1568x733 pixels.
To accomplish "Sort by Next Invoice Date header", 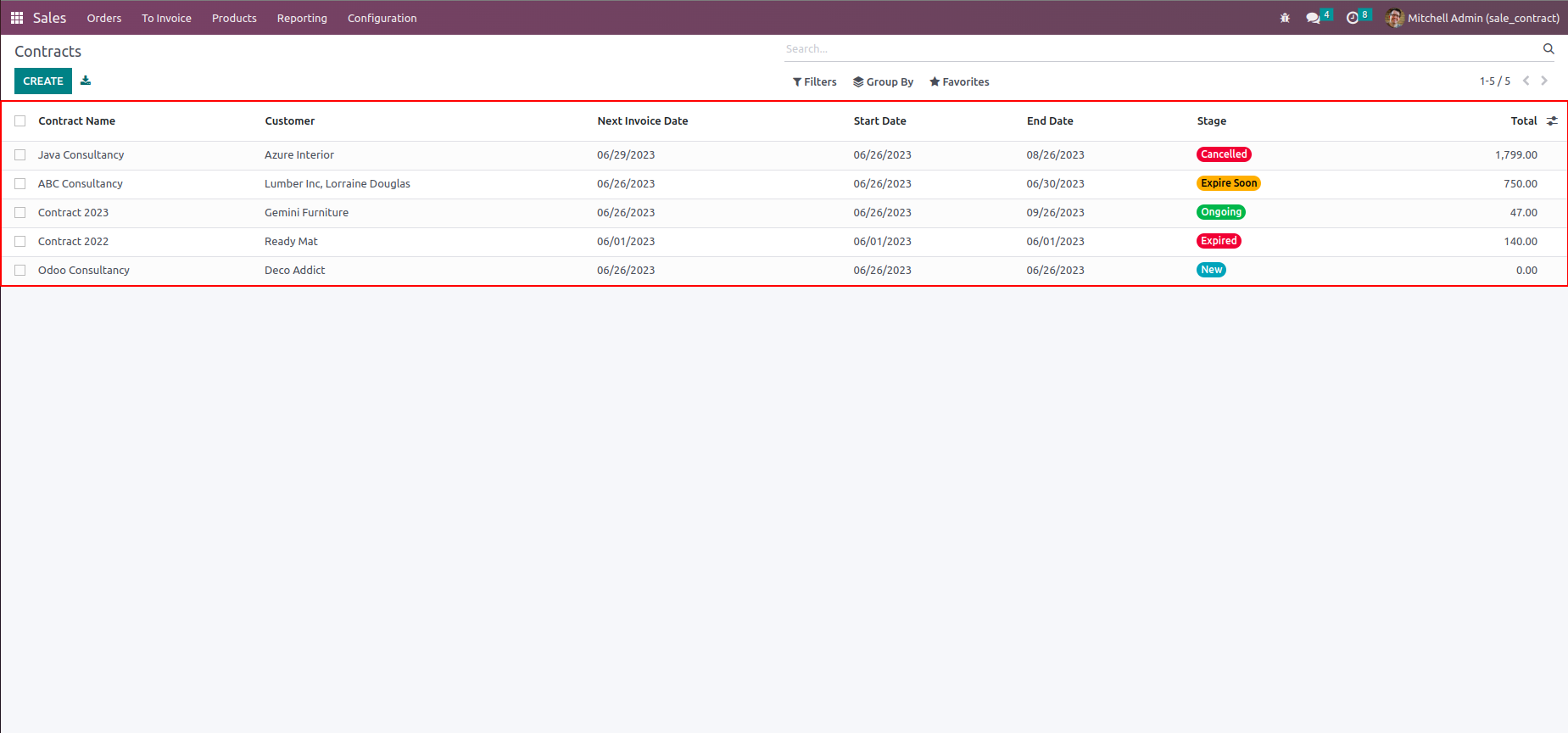I will click(x=642, y=121).
